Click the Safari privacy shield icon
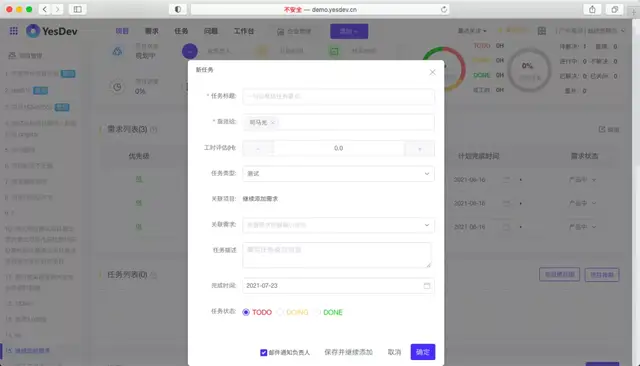 (x=178, y=9)
